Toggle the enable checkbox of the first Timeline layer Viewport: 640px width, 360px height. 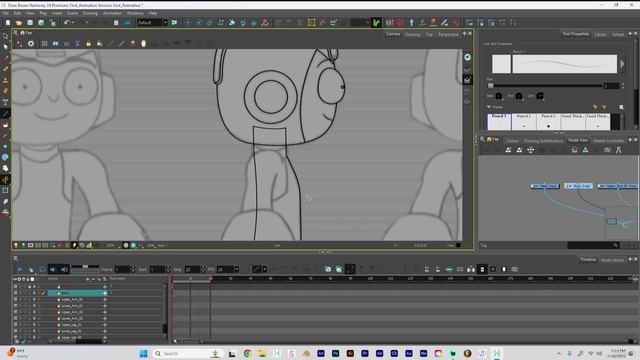point(16,287)
